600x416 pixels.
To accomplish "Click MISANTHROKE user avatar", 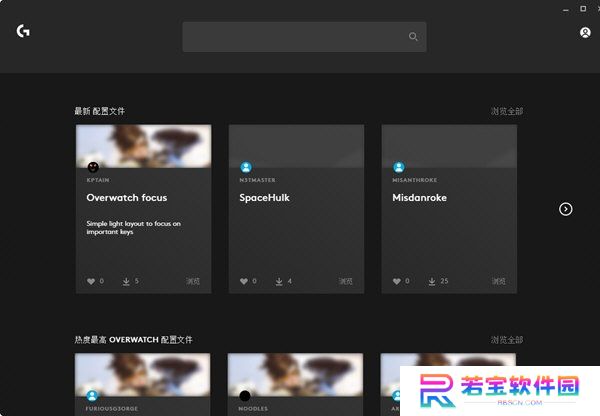I will (x=399, y=167).
